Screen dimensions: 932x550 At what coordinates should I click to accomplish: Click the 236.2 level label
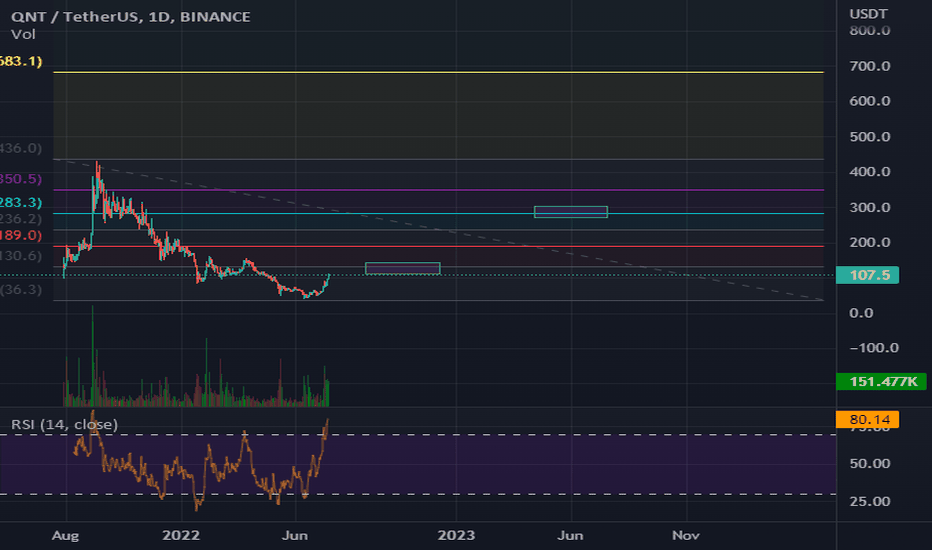(x=21, y=219)
